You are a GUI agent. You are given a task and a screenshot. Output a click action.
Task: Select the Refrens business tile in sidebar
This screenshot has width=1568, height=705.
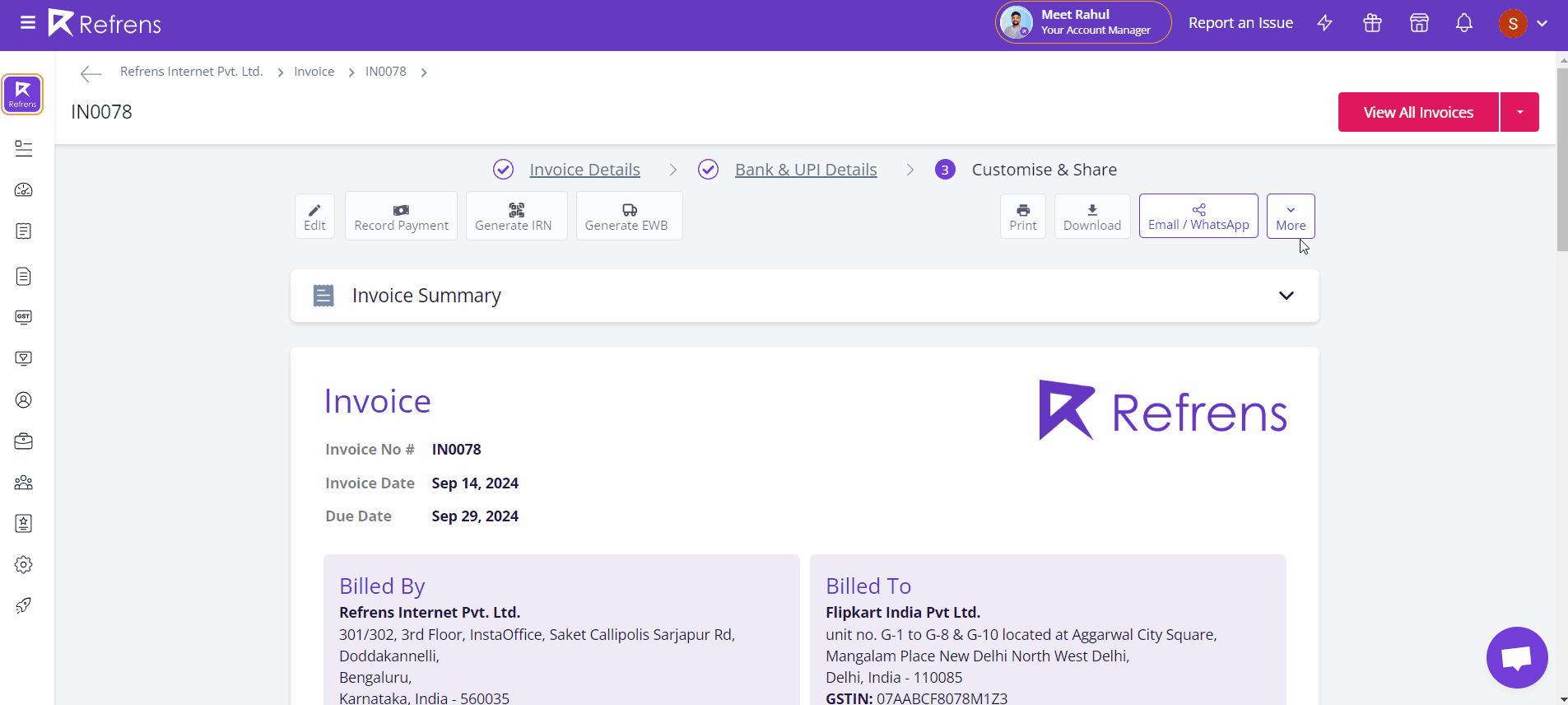coord(23,95)
